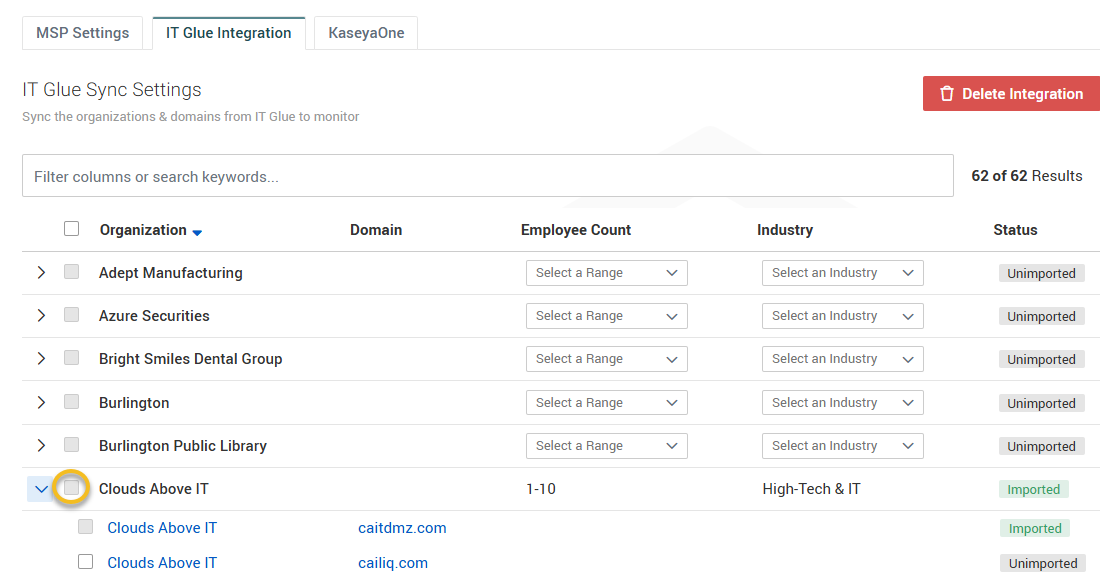The width and height of the screenshot is (1100, 581).
Task: Expand the Burlington Public Library row
Action: click(x=41, y=445)
